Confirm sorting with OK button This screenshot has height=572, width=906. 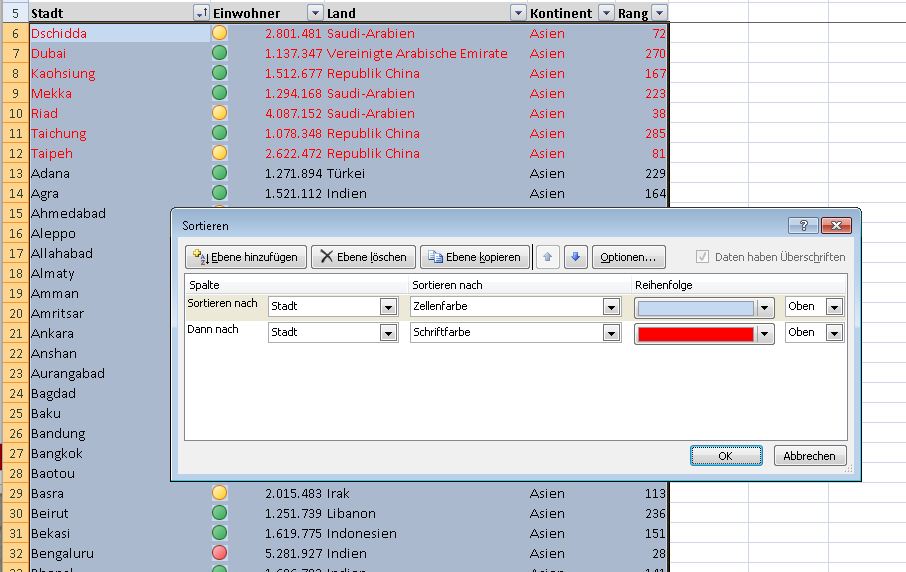pos(726,455)
